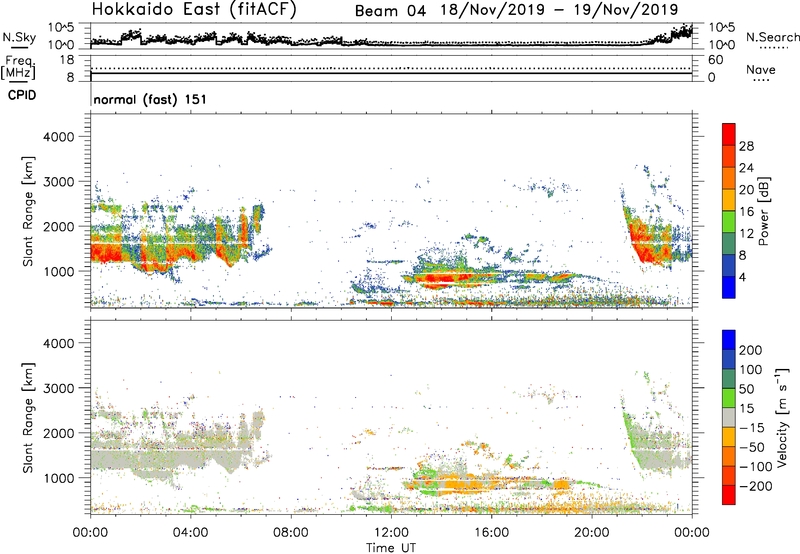Click the 'Hokkaido East (fitACF)' title
Viewport: 800px width, 554px height.
pyautogui.click(x=194, y=10)
